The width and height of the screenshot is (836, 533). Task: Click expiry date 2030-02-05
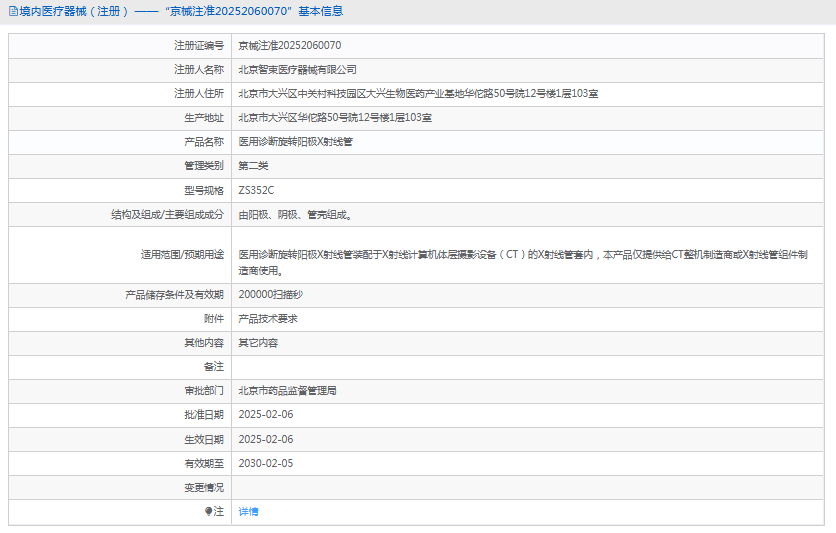pyautogui.click(x=266, y=463)
